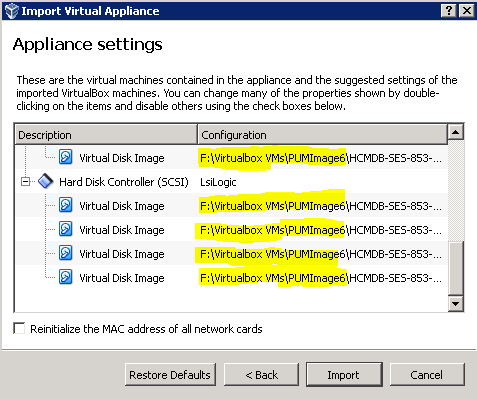Select the path of the last Virtual Disk Image row

(x=321, y=278)
